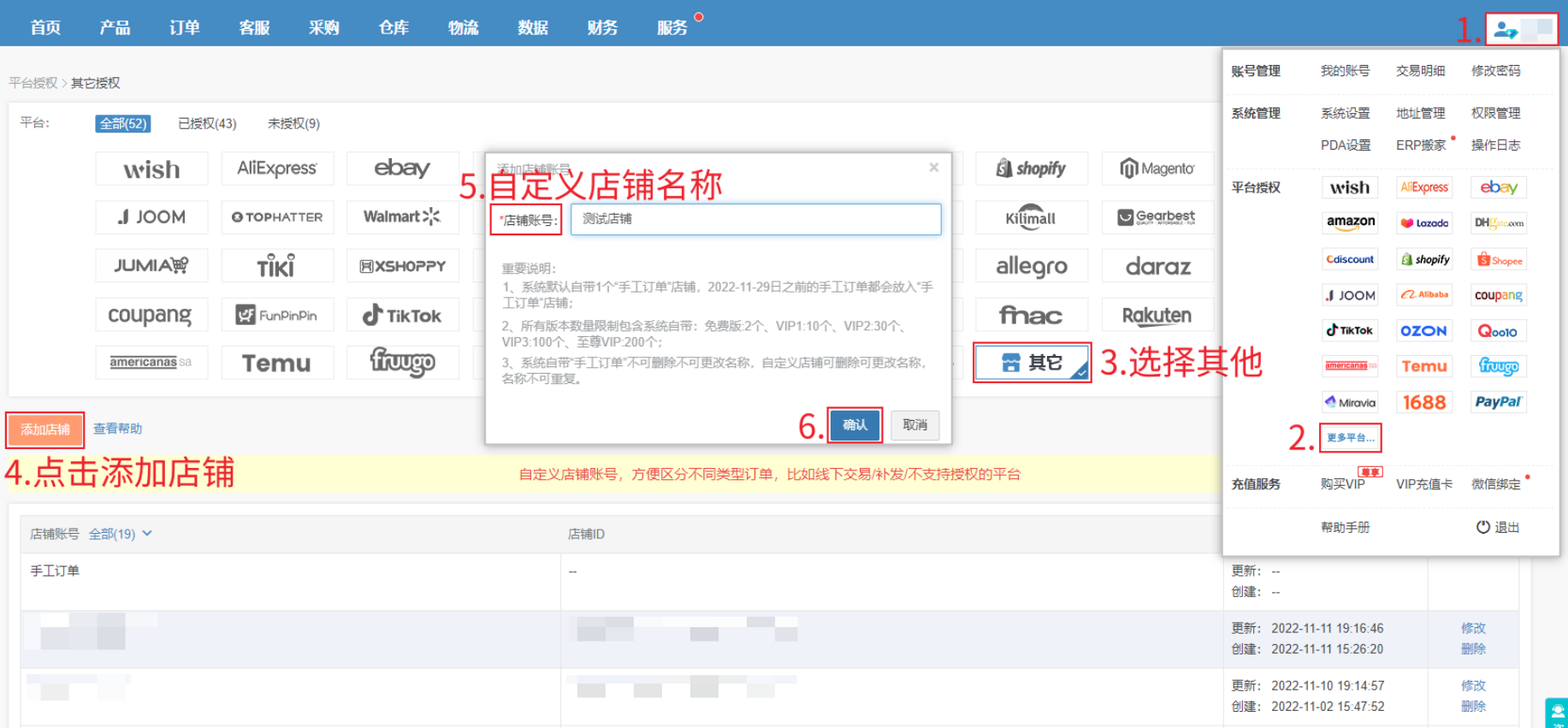
Task: Confirm the dialog with 确认 button
Action: (855, 425)
